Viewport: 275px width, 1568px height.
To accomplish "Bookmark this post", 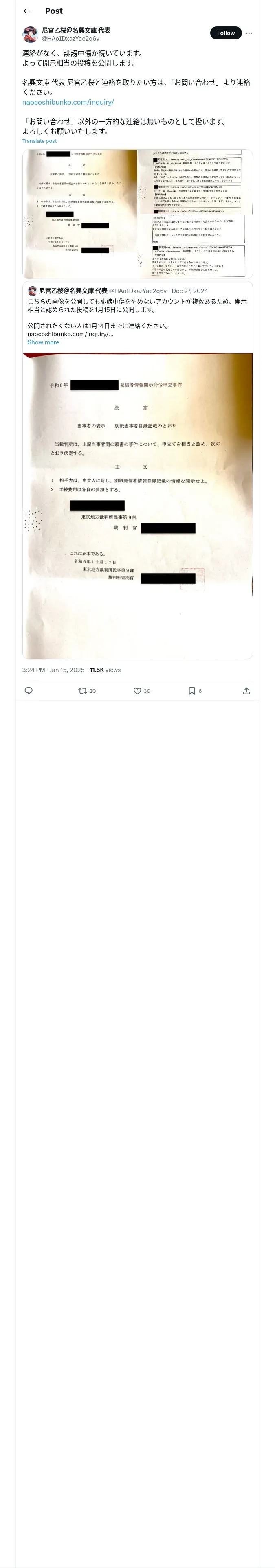I will point(192,690).
